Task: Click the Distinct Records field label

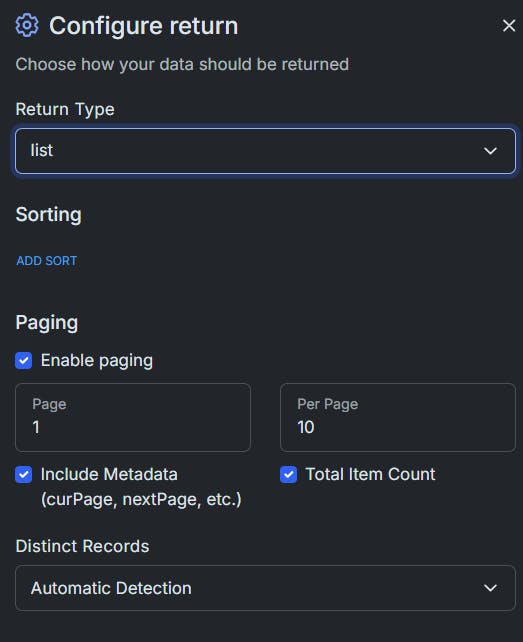Action: coord(82,546)
